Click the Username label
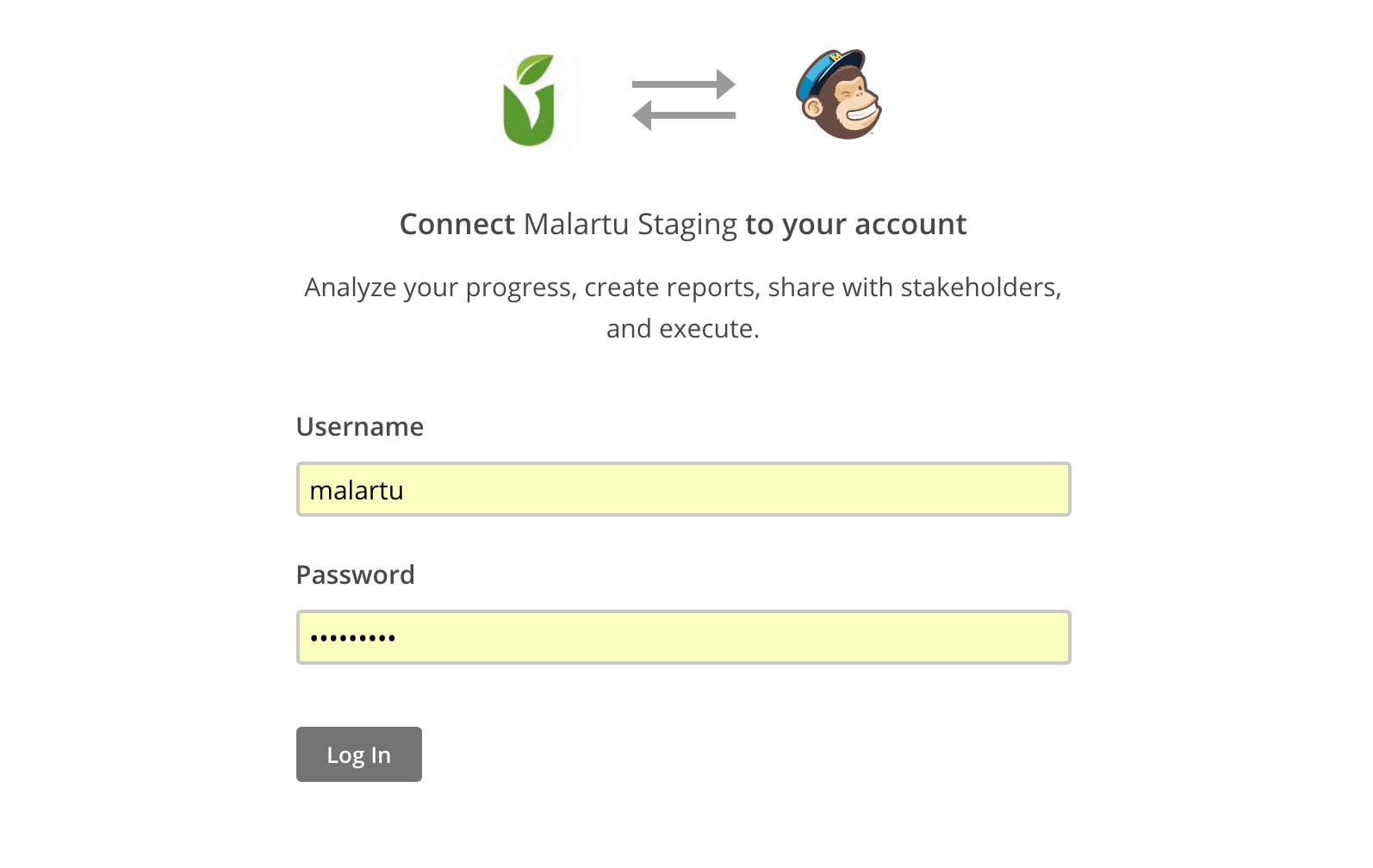Image resolution: width=1373 pixels, height=868 pixels. pyautogui.click(x=360, y=427)
